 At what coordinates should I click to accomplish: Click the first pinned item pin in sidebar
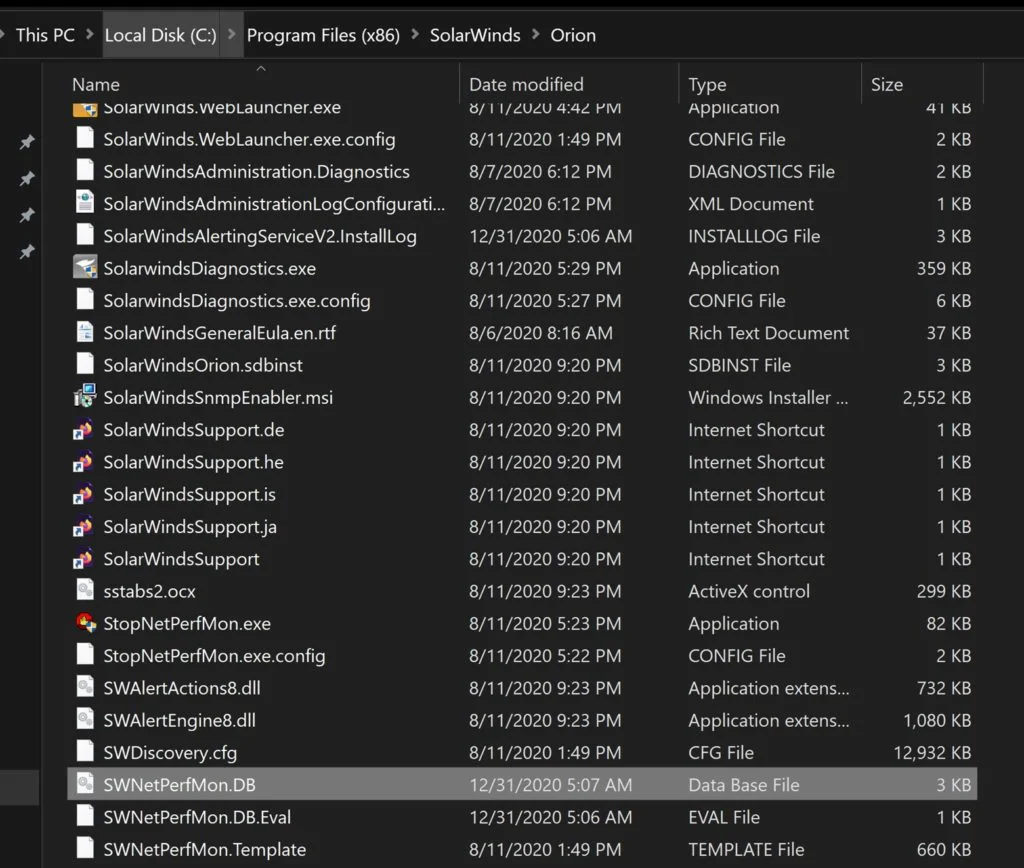pyautogui.click(x=27, y=142)
